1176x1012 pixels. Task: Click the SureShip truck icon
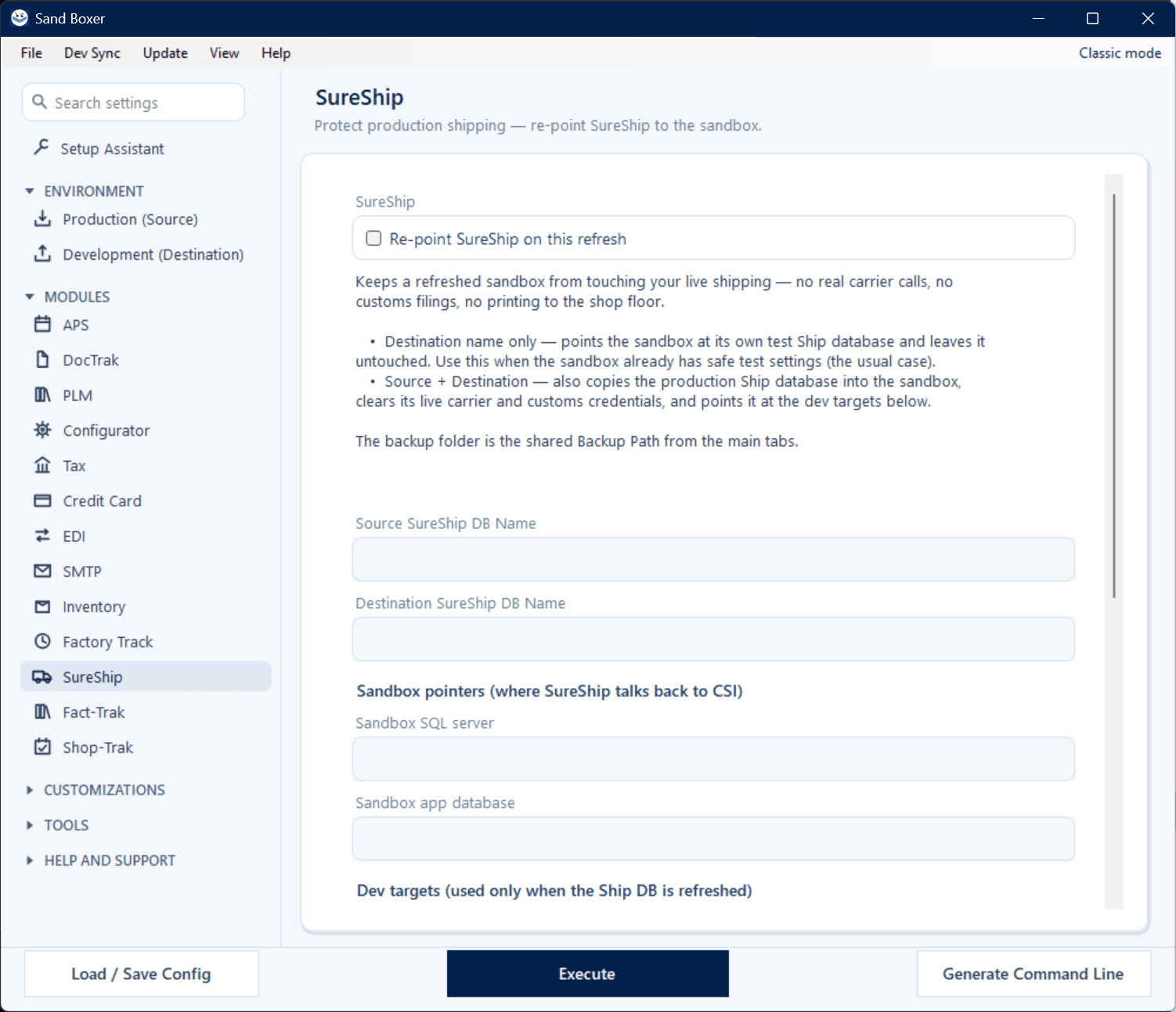42,676
